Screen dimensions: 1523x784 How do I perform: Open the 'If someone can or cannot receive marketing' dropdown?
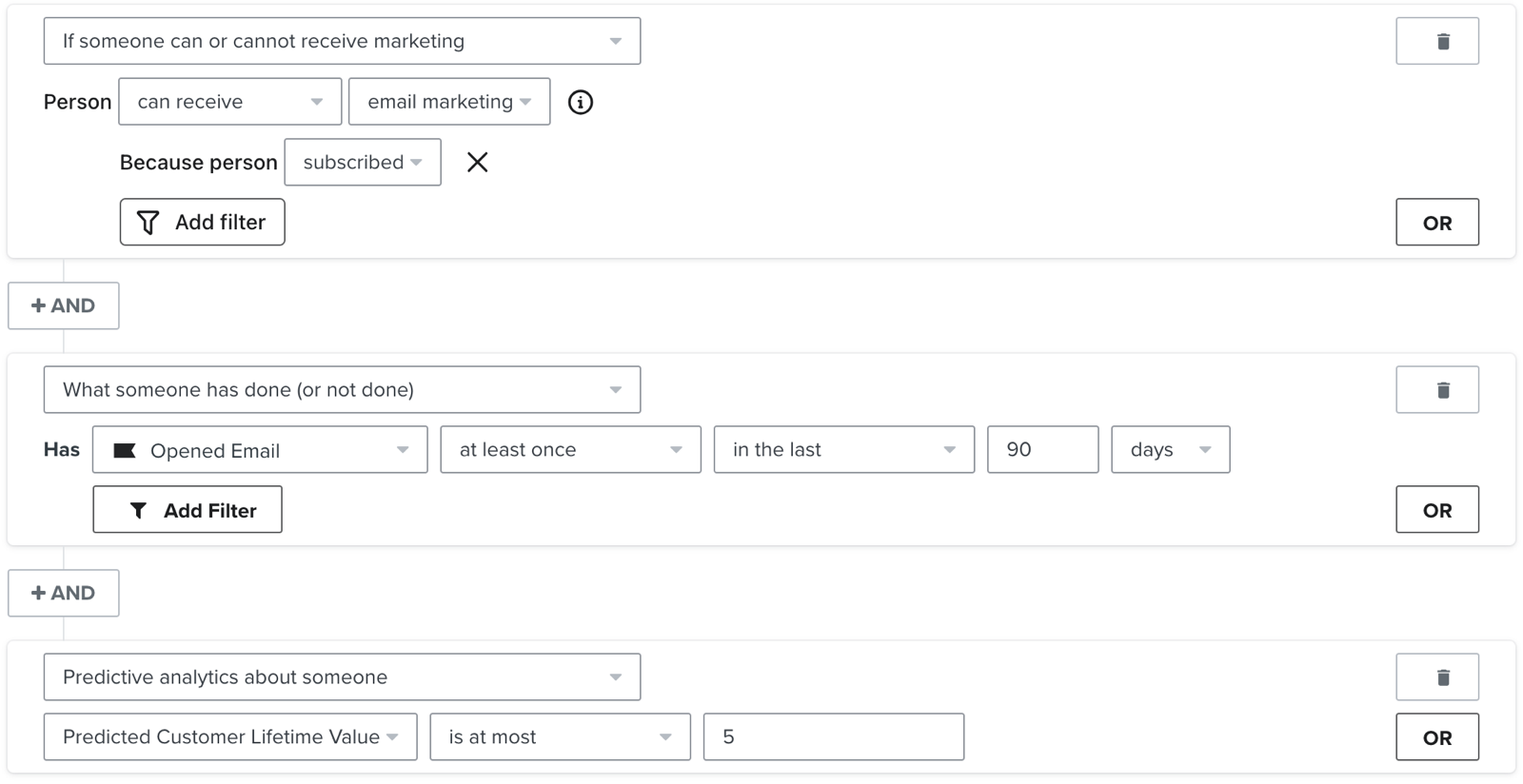[342, 41]
